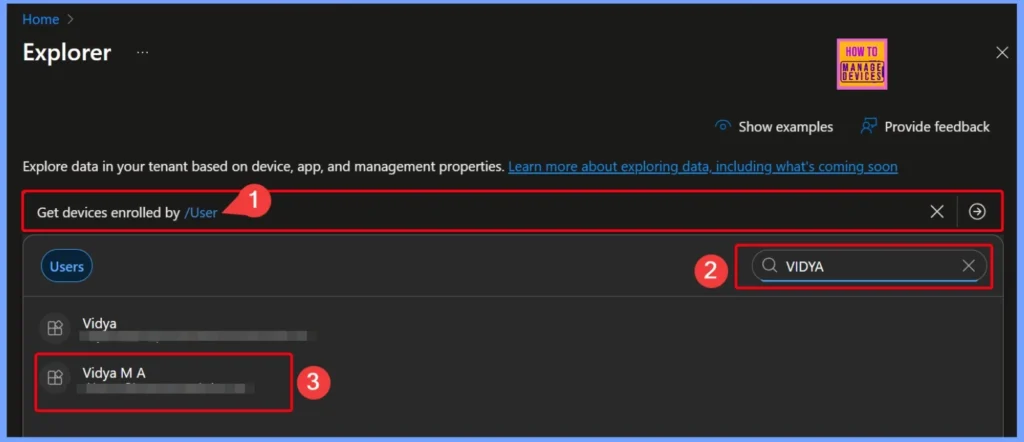This screenshot has height=442, width=1024.
Task: Open the Learn more about exploring data link
Action: point(703,166)
